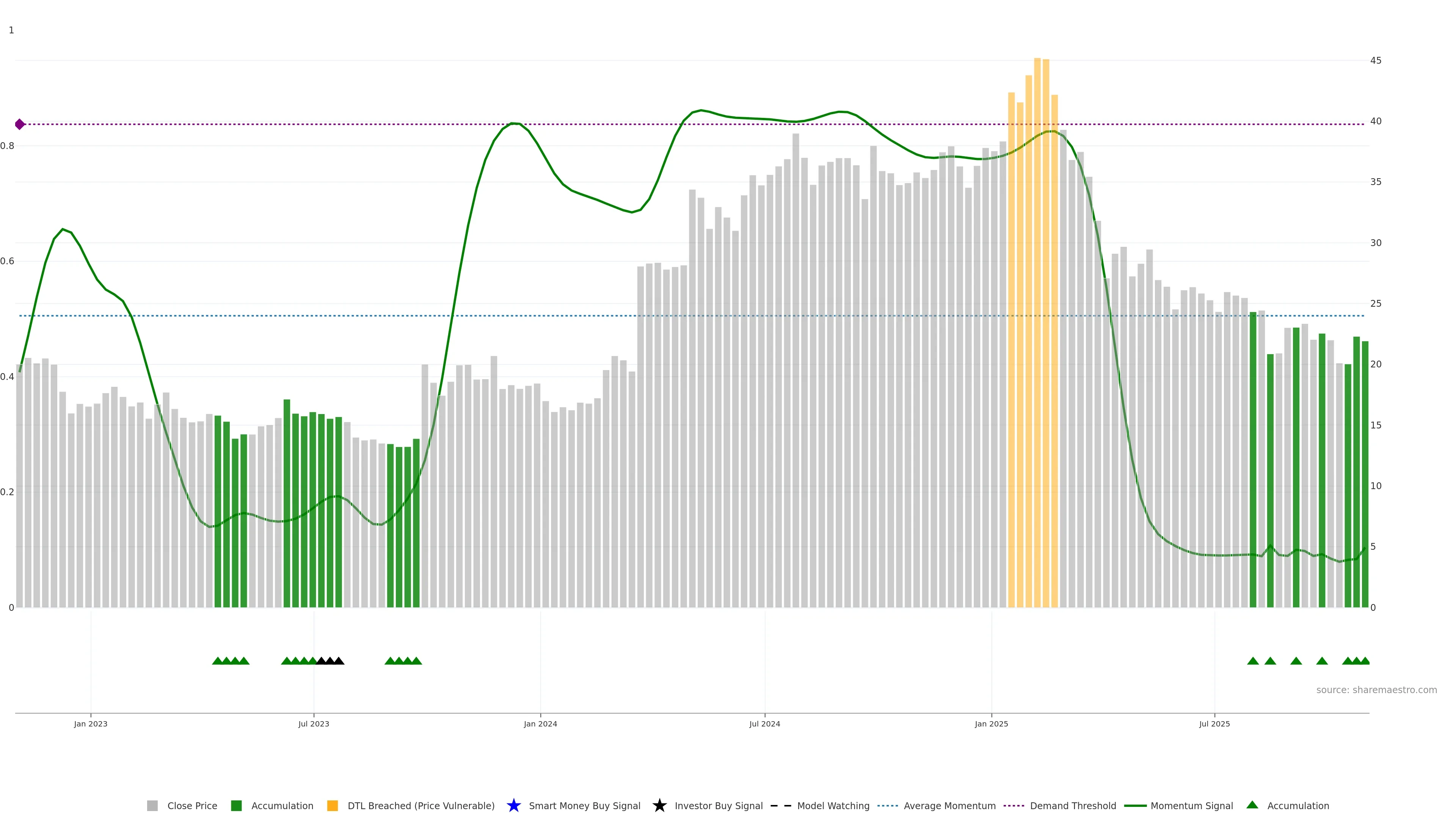Click the green Accumulation legend square
Image resolution: width=1456 pixels, height=819 pixels.
coord(236,805)
